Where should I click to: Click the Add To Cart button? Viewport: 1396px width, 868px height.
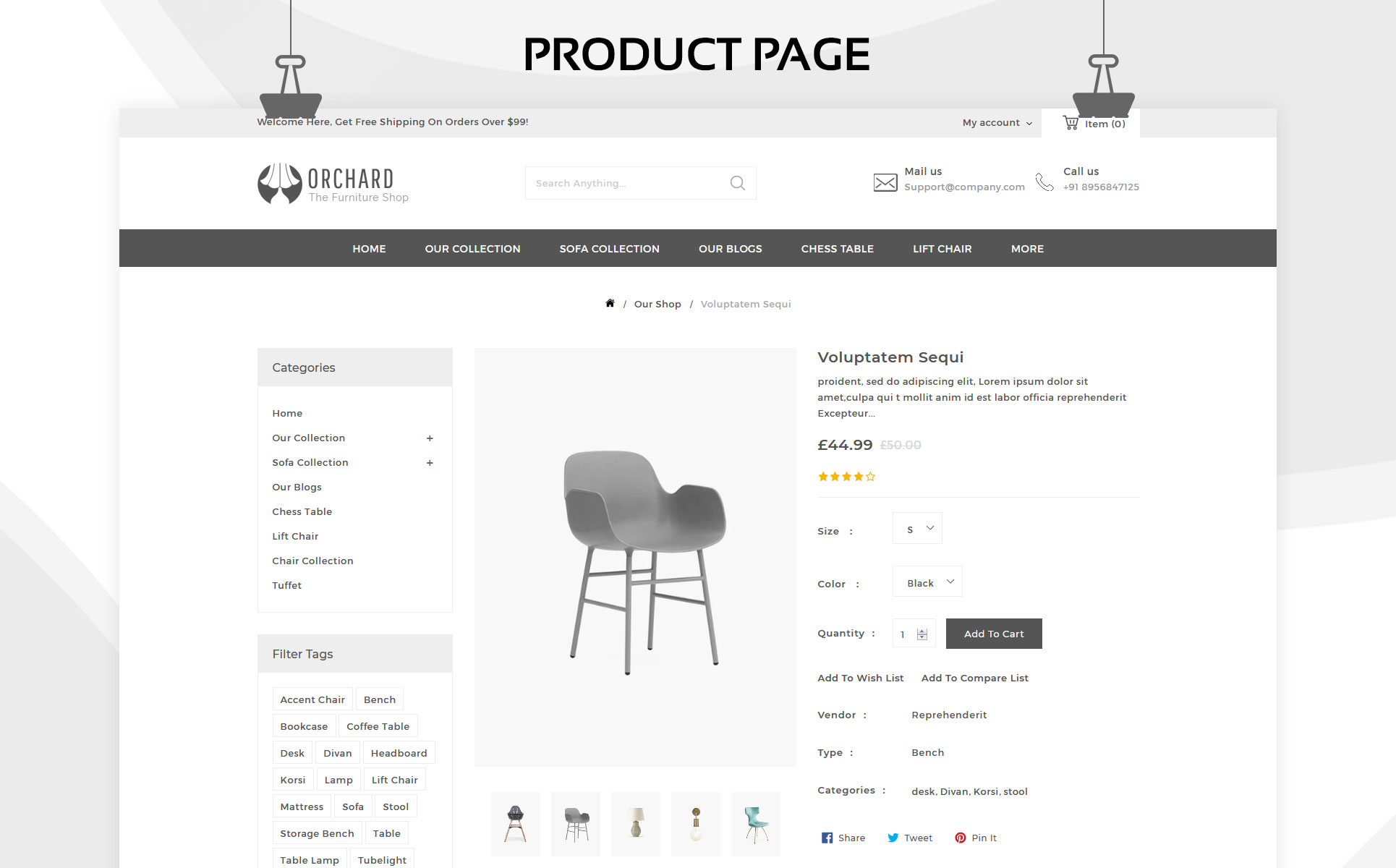pos(994,634)
